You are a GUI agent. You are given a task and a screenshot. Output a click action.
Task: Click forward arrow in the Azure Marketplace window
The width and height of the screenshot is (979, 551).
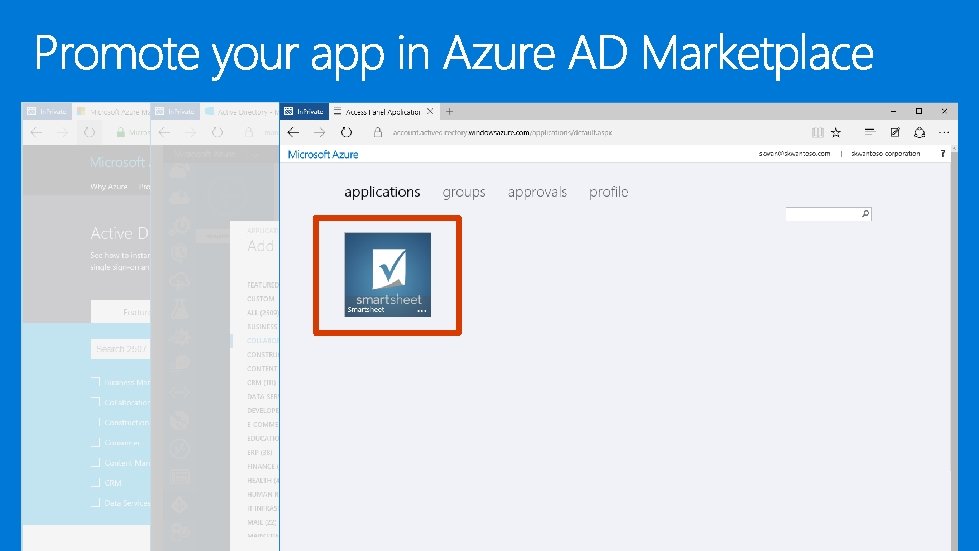62,132
